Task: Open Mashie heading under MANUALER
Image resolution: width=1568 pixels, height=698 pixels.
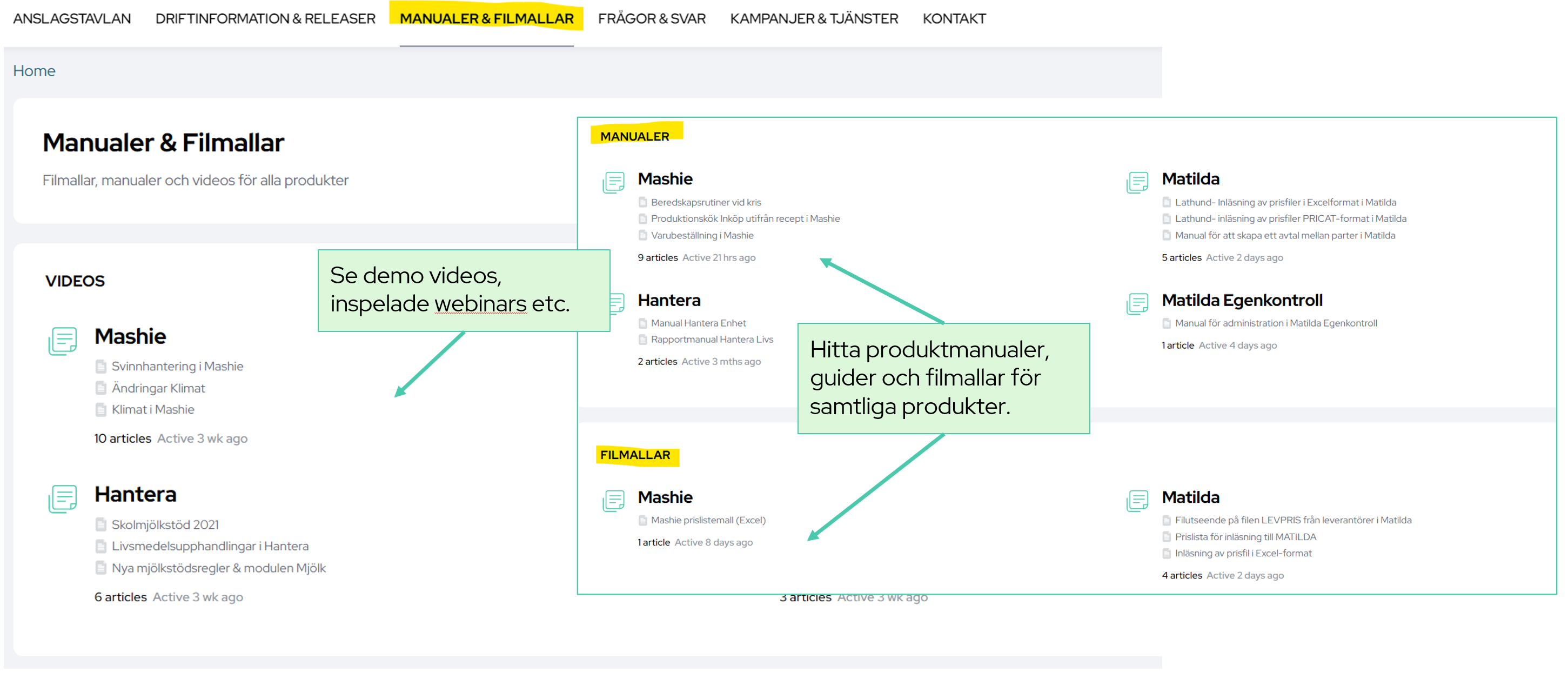Action: 665,179
